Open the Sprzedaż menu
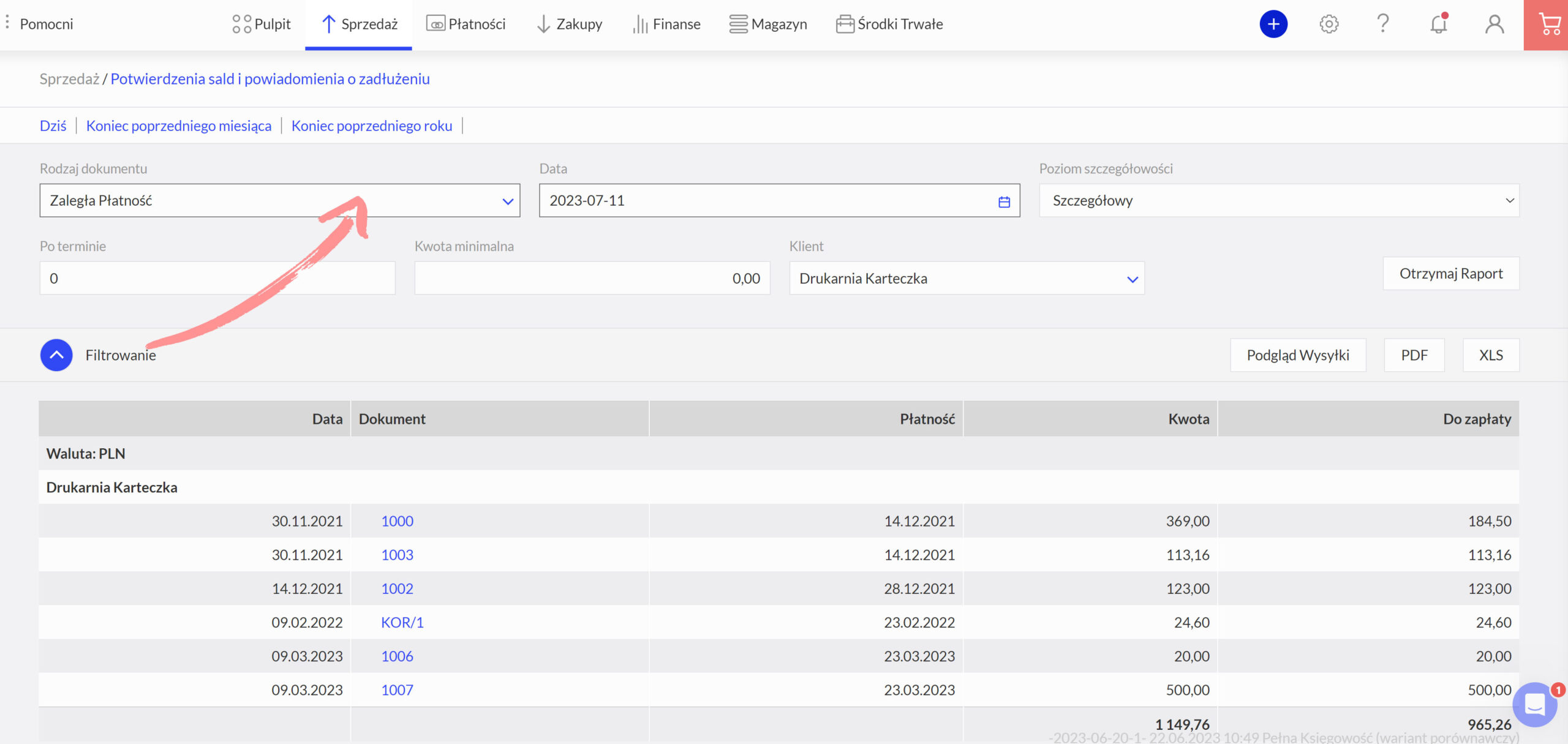This screenshot has height=744, width=1568. tap(359, 24)
